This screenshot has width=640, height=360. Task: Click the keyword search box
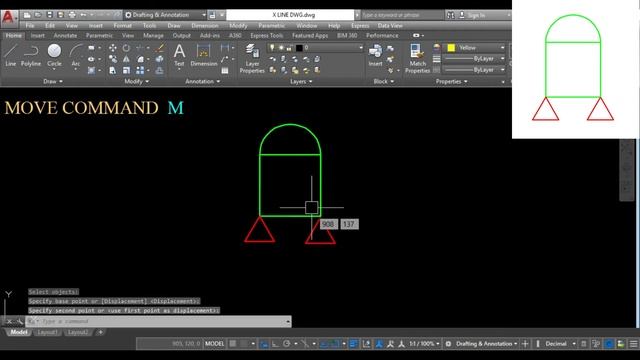pyautogui.click(x=402, y=15)
